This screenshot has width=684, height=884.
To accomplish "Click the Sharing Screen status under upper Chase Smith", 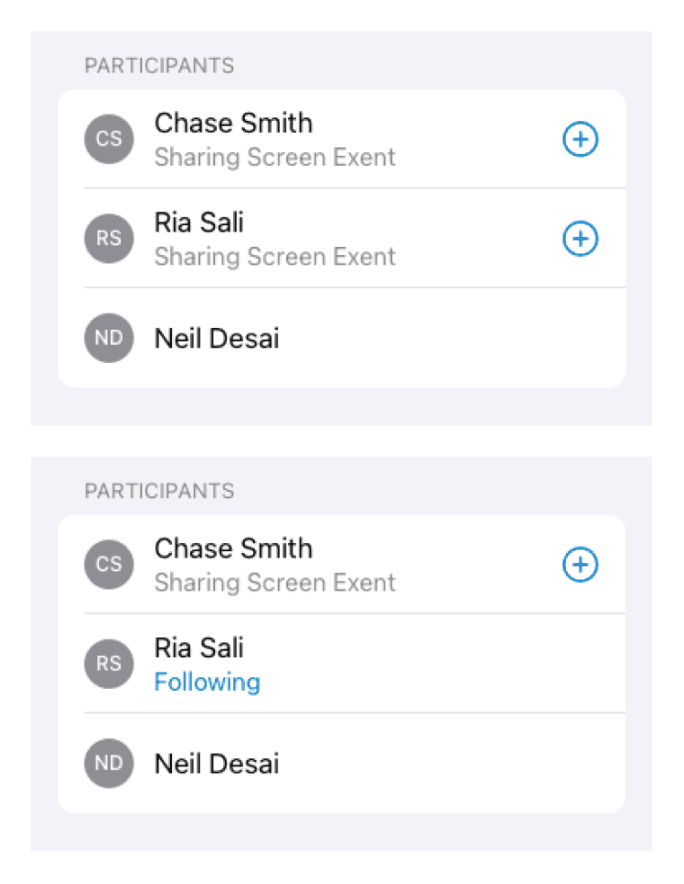I will pos(275,157).
